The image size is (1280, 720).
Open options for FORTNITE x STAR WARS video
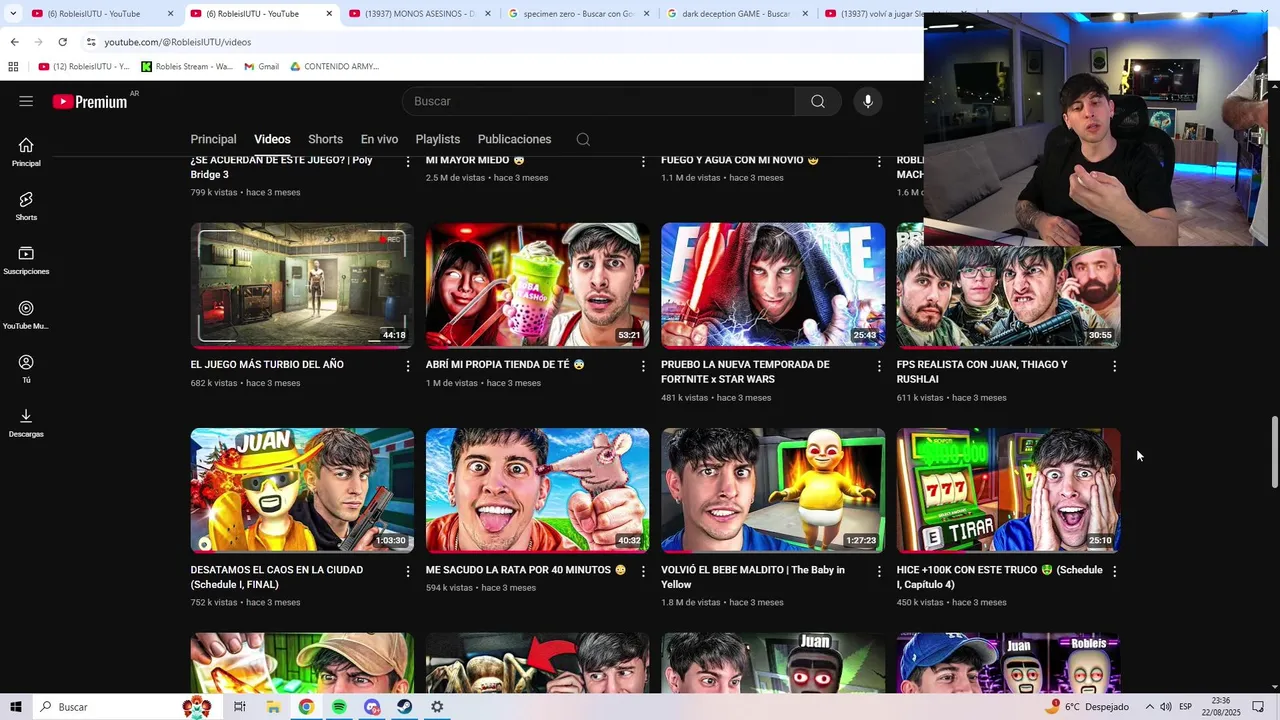(879, 366)
